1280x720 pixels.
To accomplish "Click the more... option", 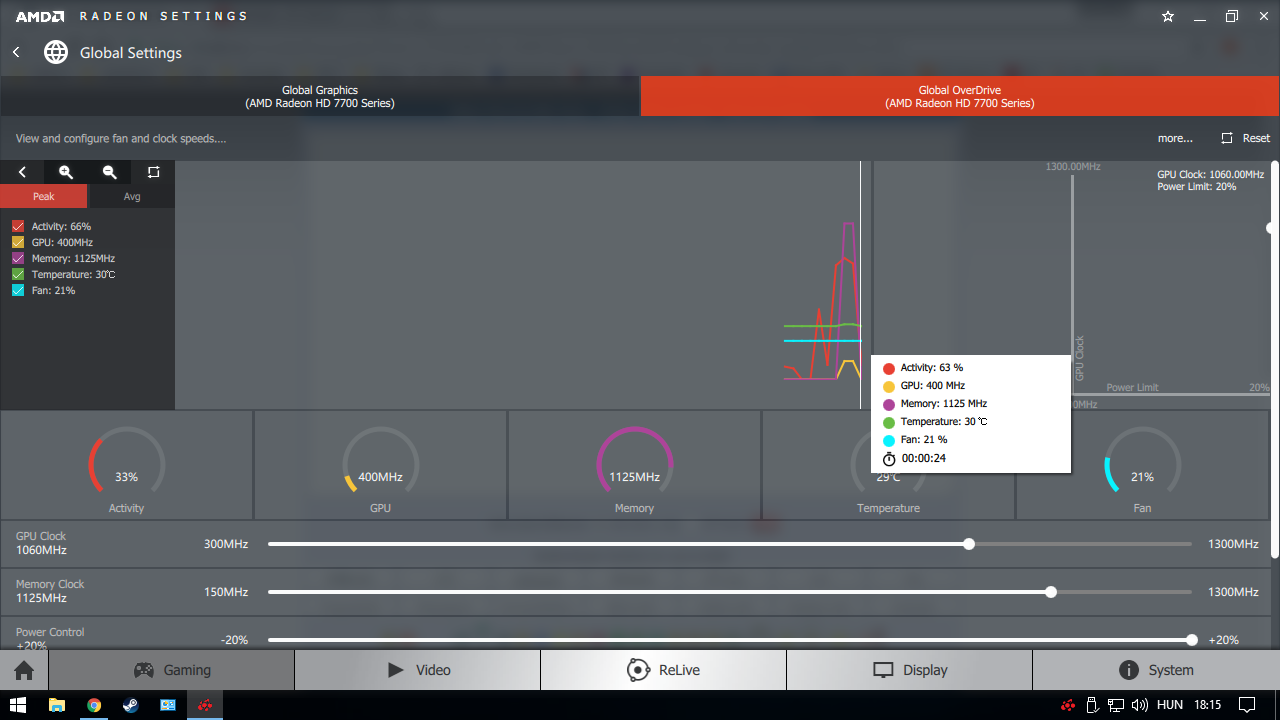I will 1175,138.
